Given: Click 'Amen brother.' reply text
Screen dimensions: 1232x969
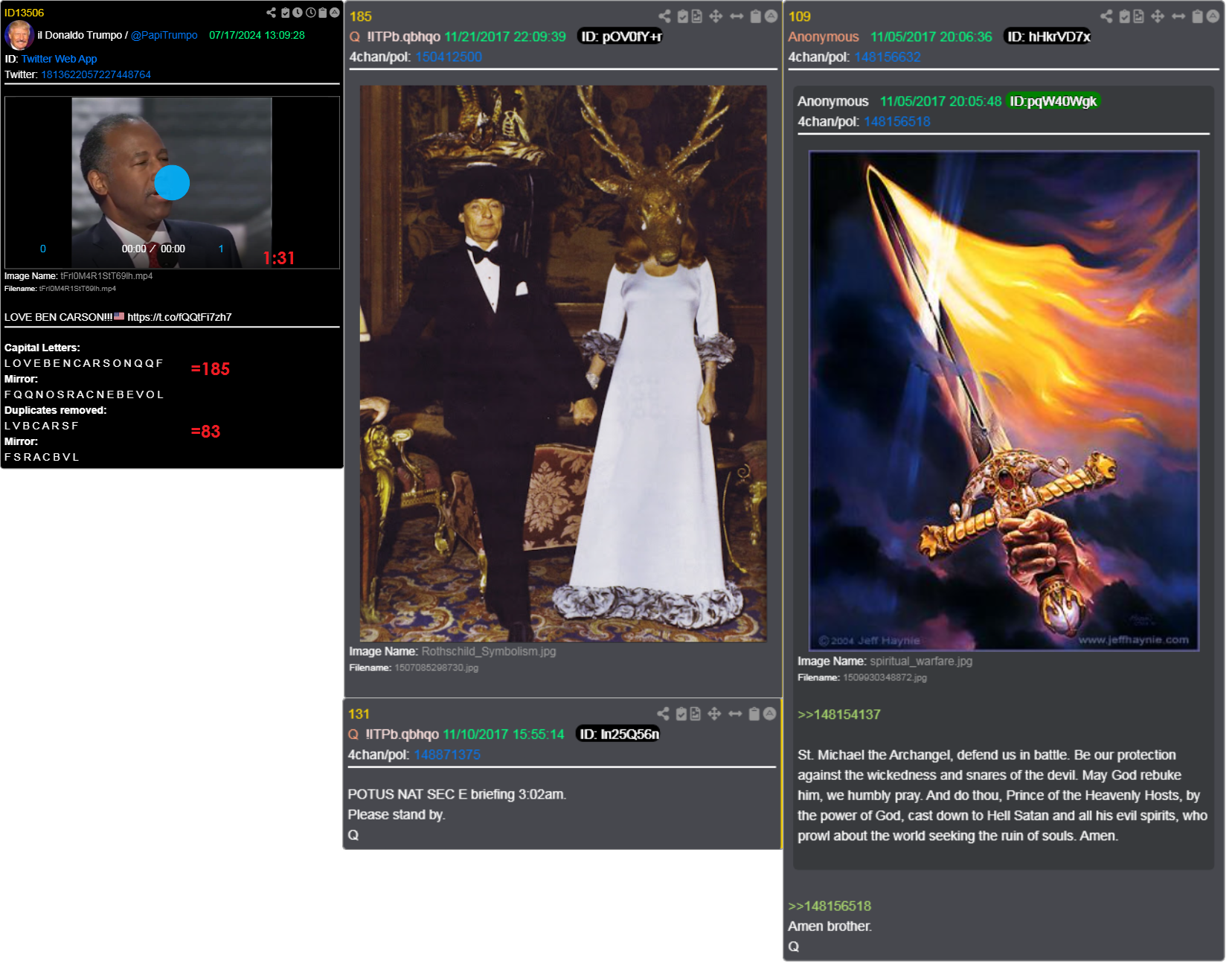Looking at the screenshot, I should coord(830,926).
